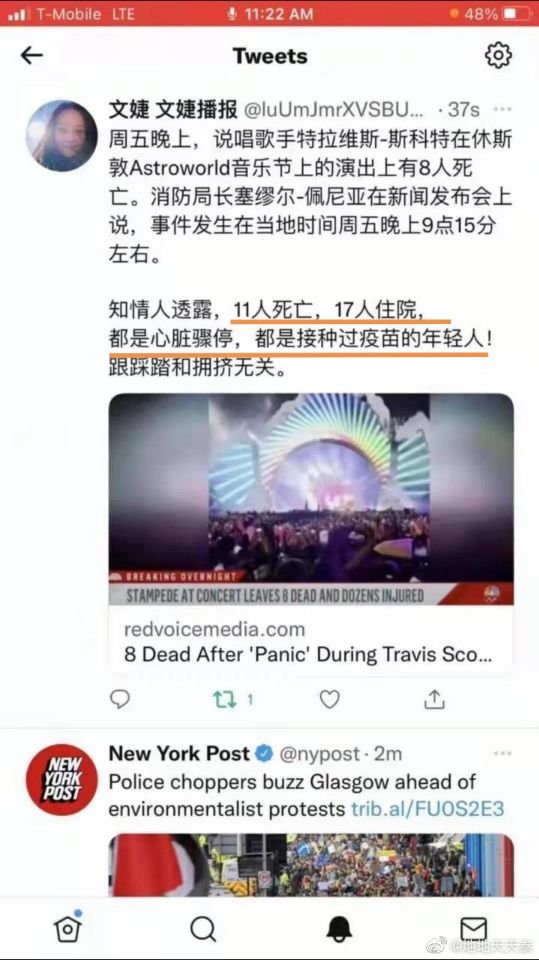Image resolution: width=539 pixels, height=960 pixels.
Task: Open the Notifications bell tab
Action: [339, 929]
